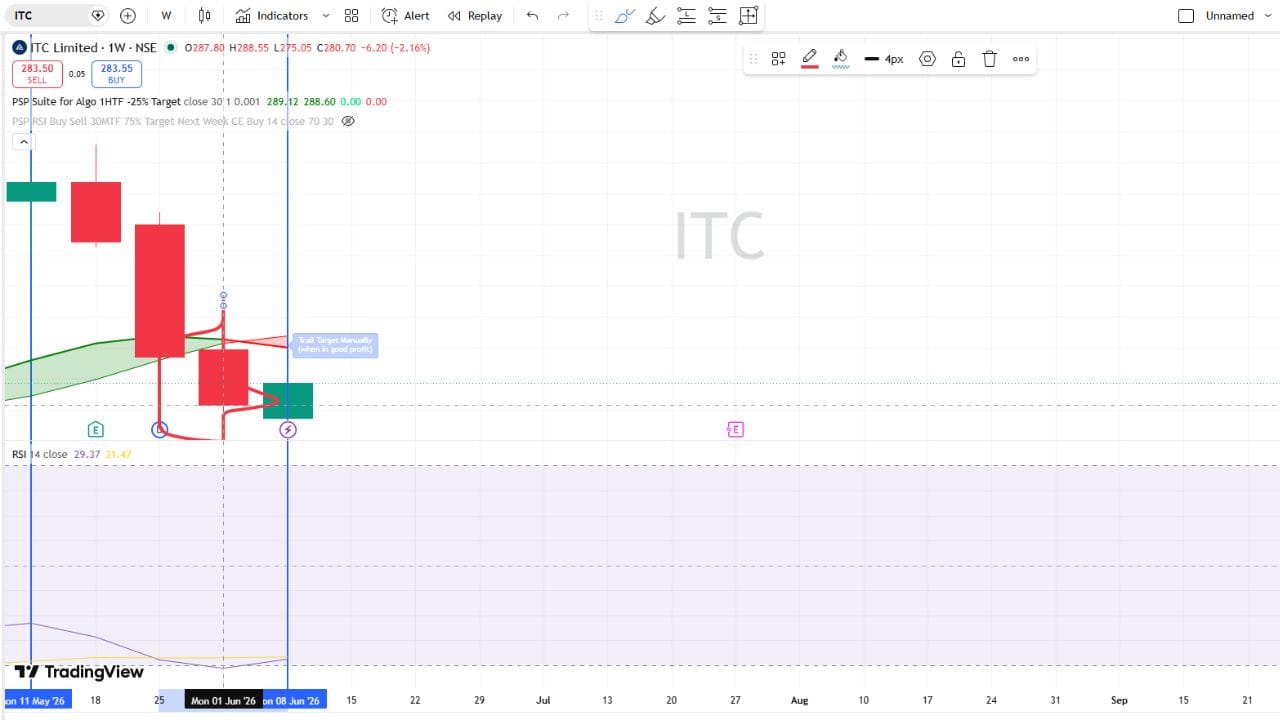Click the Jul label on time axis
The width and height of the screenshot is (1280, 720).
543,701
